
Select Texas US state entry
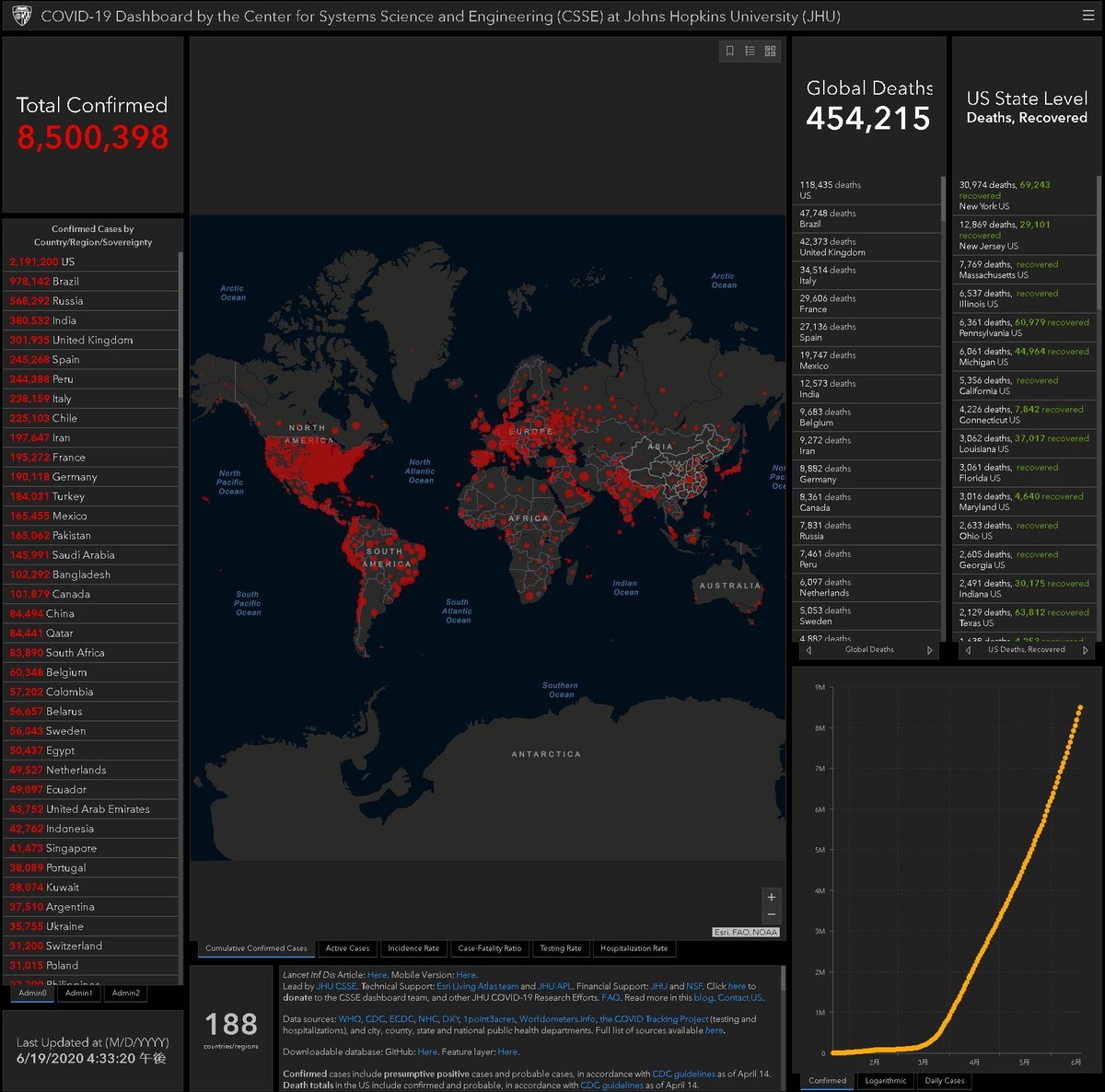(1024, 618)
